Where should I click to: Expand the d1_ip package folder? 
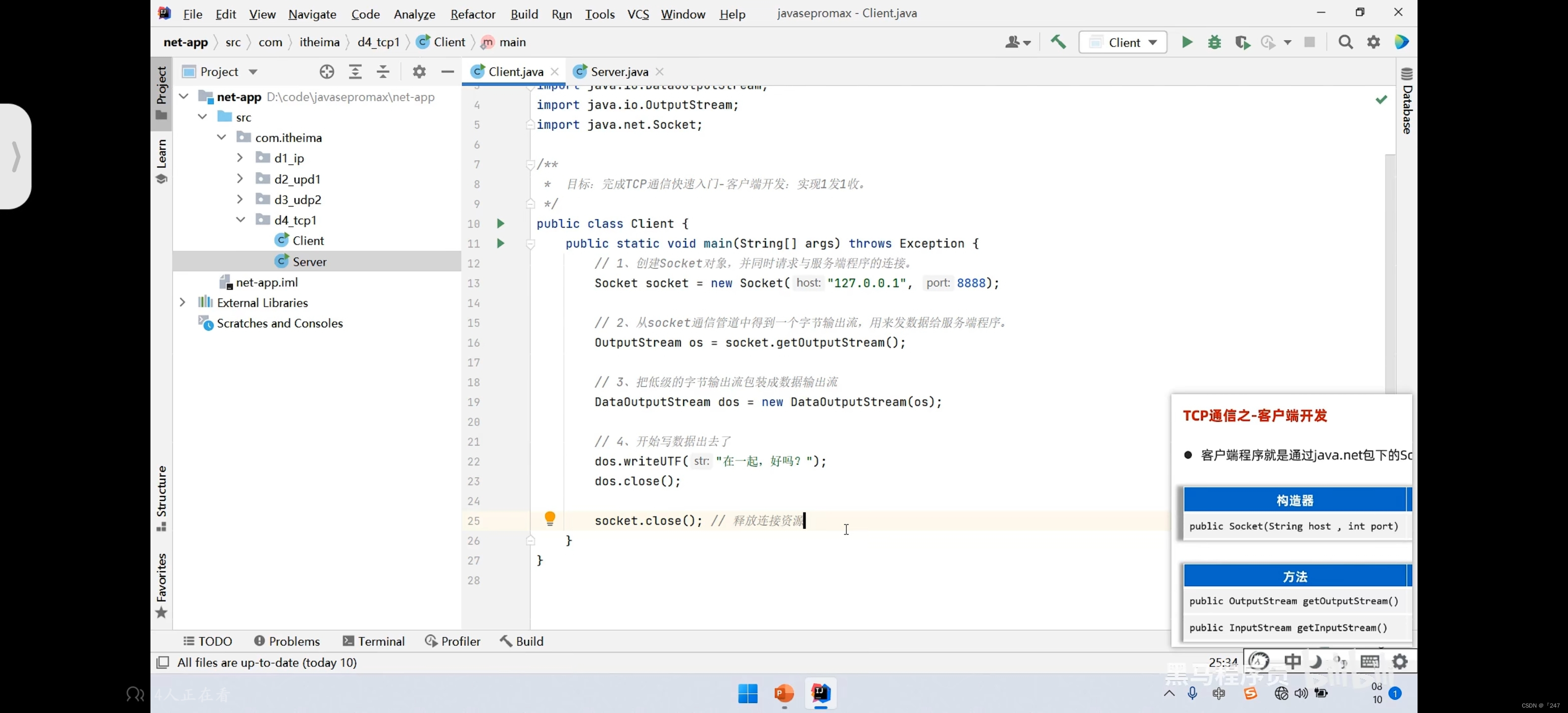pos(239,158)
